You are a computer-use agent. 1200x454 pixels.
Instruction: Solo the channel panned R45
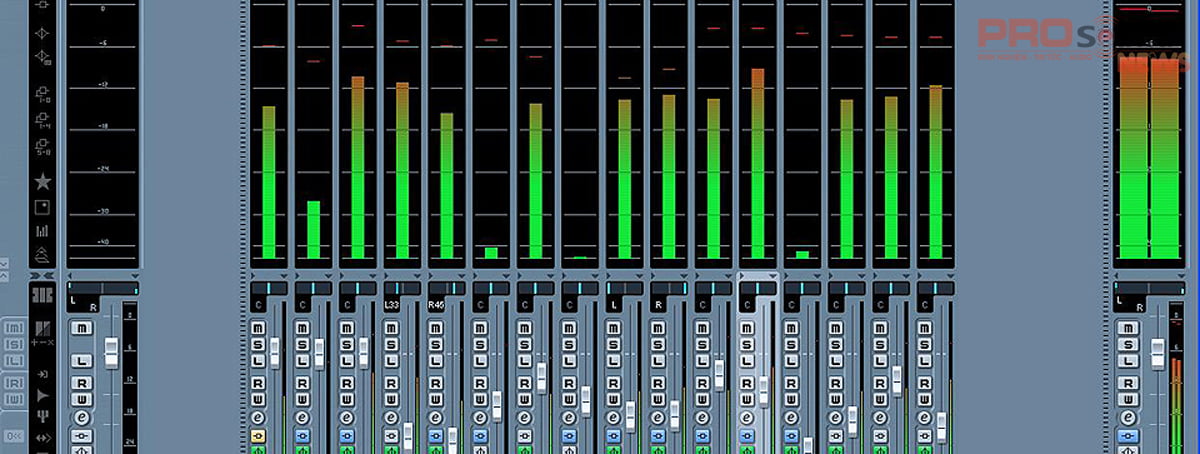(x=436, y=344)
